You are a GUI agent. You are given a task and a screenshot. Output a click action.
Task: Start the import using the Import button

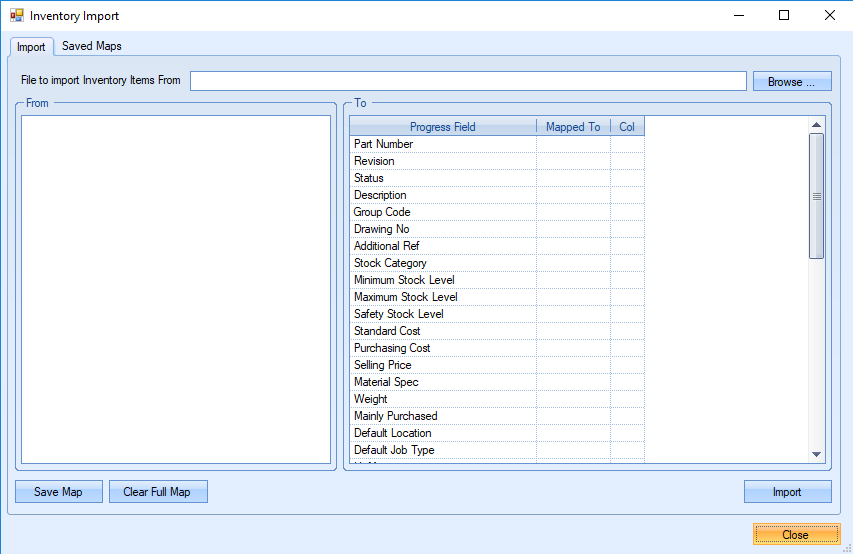787,491
